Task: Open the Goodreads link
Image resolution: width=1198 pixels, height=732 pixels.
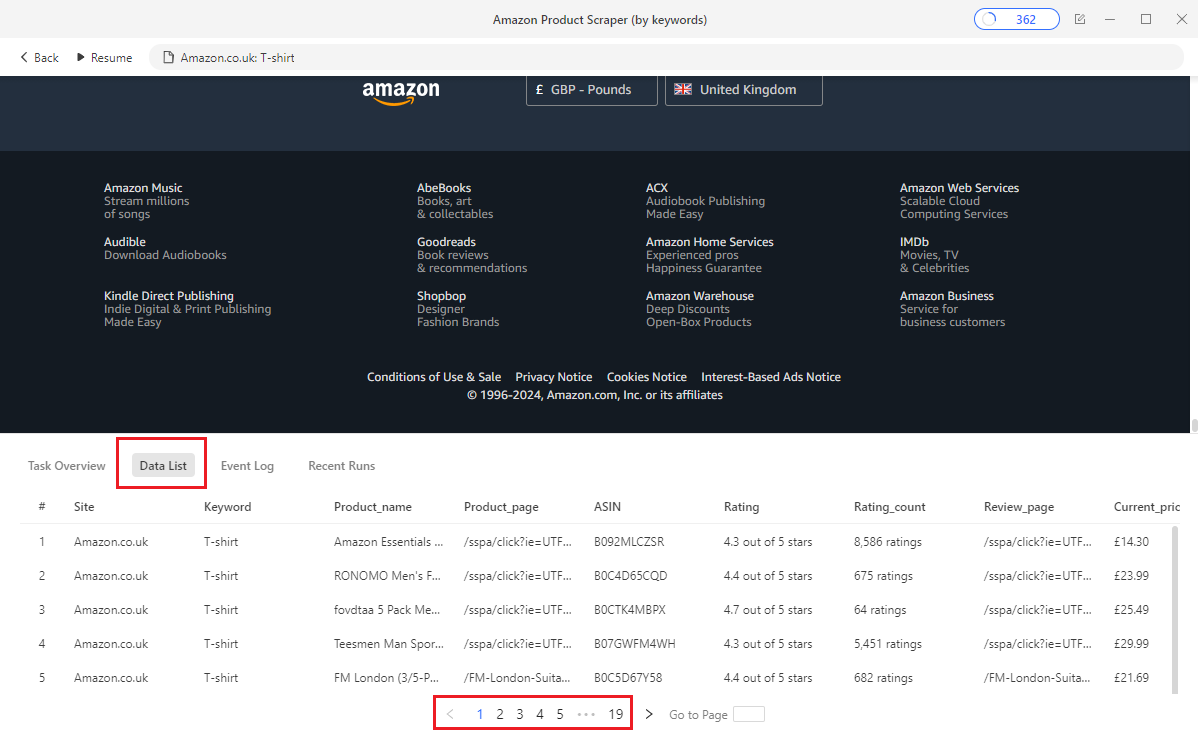Action: point(446,241)
